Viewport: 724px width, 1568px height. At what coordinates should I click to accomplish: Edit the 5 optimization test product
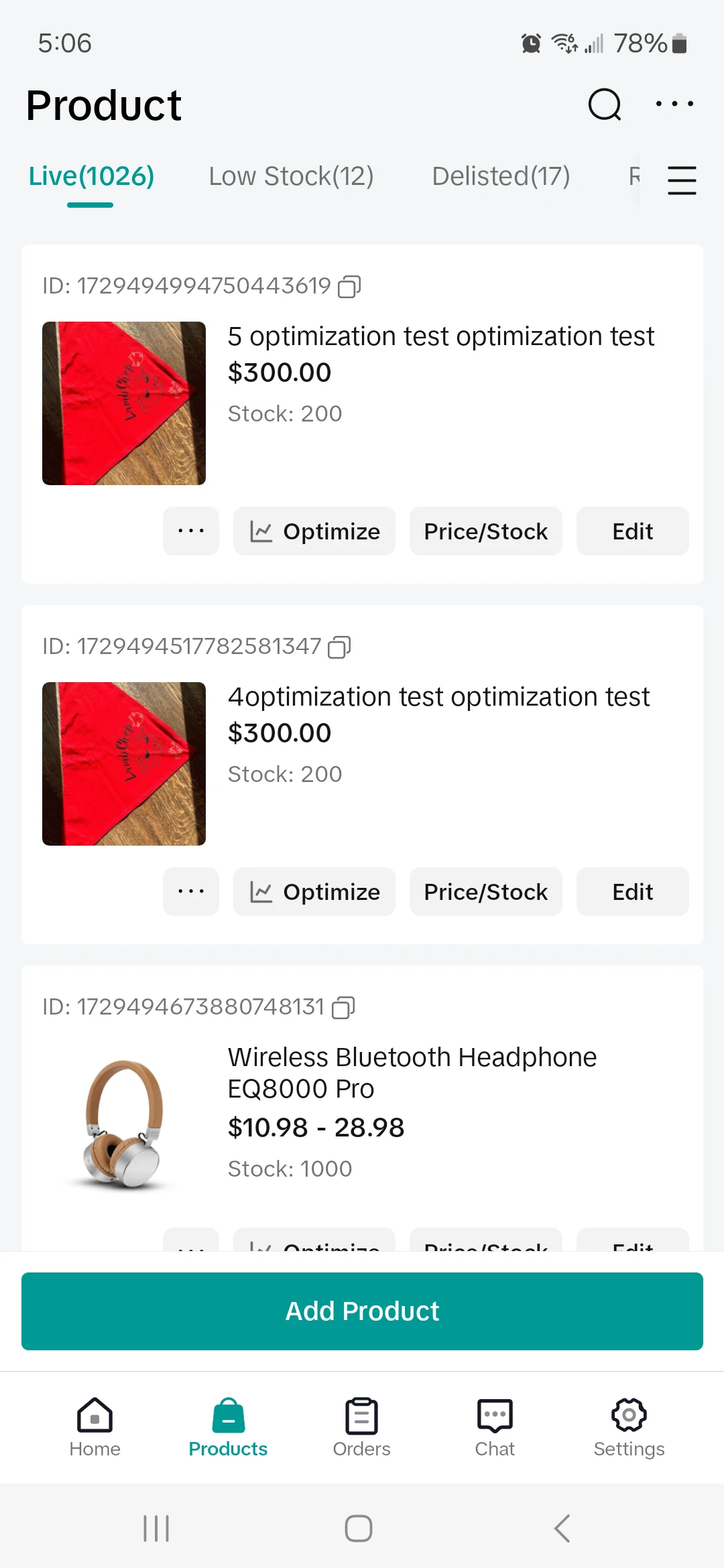point(632,531)
